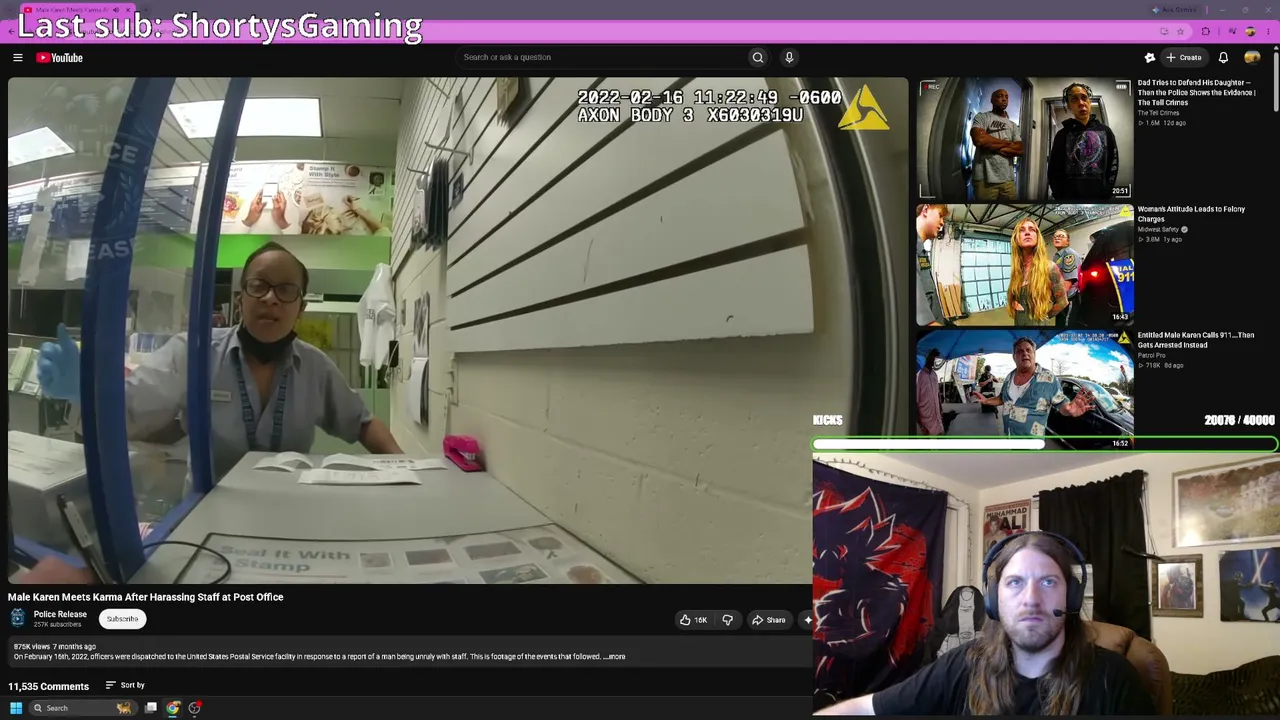Open the Police Release channel name link
Screen dimensions: 1280x720
coord(60,614)
